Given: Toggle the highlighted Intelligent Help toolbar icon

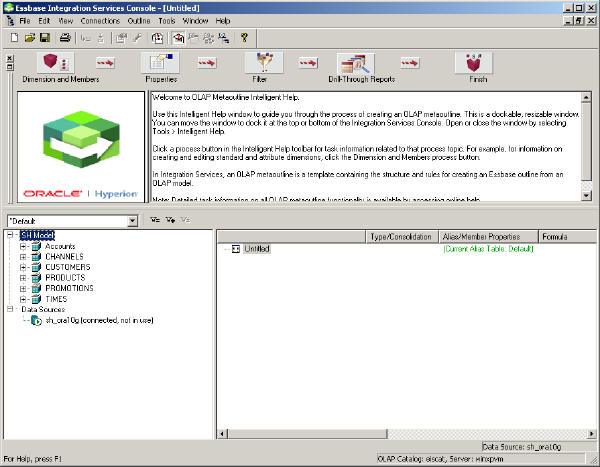Looking at the screenshot, I should click(x=178, y=38).
